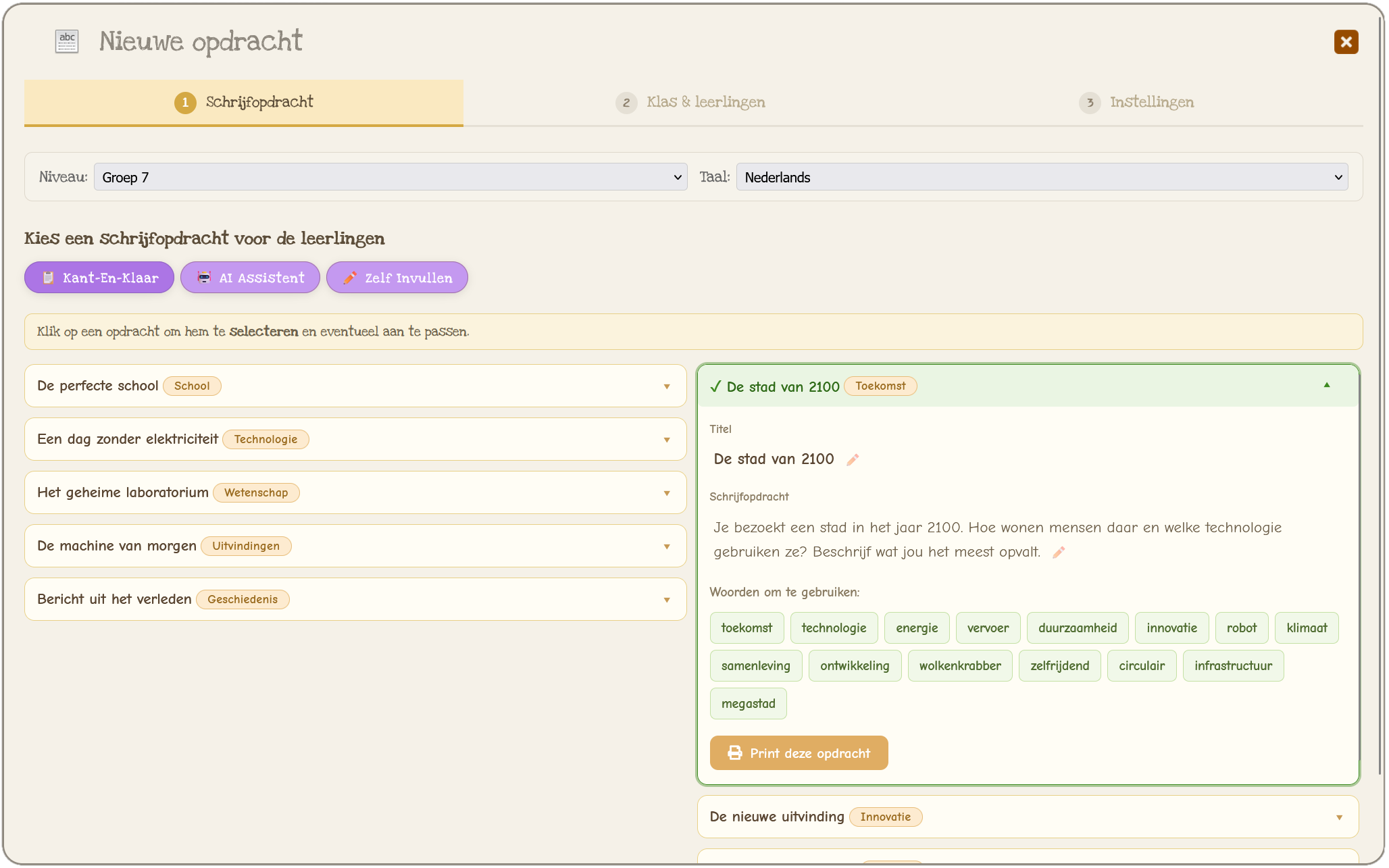The height and width of the screenshot is (868, 1389).
Task: Click the Geschiedenis category tag
Action: pos(243,600)
